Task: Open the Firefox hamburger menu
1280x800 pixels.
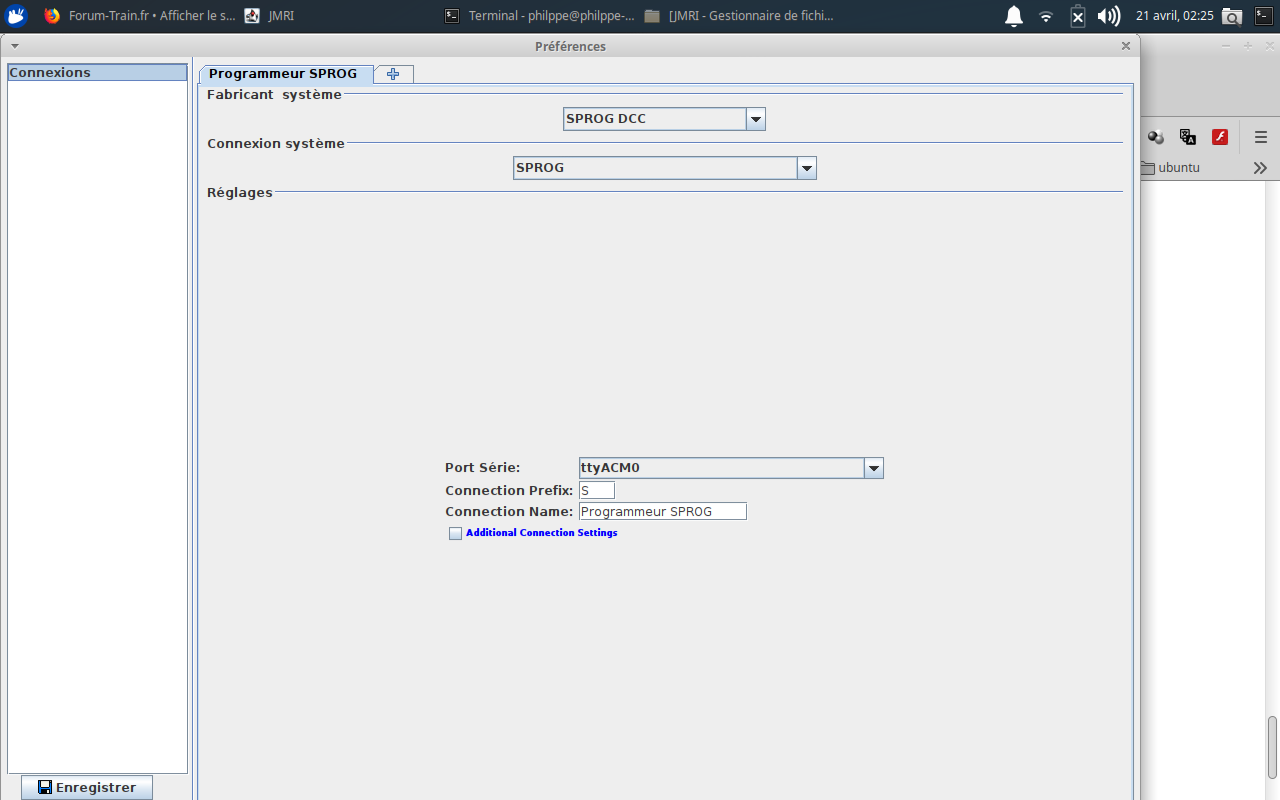Action: coord(1261,137)
